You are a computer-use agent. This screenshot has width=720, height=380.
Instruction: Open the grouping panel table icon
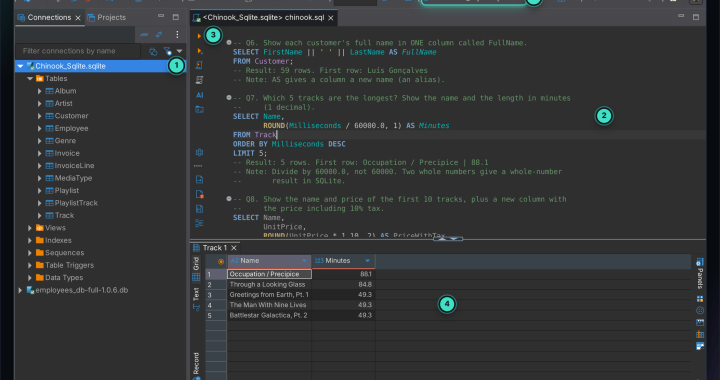[700, 334]
